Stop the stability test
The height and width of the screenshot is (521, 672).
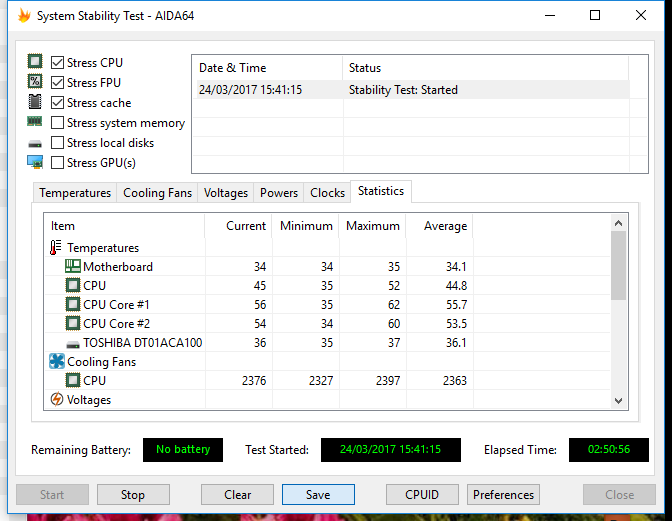pos(133,494)
